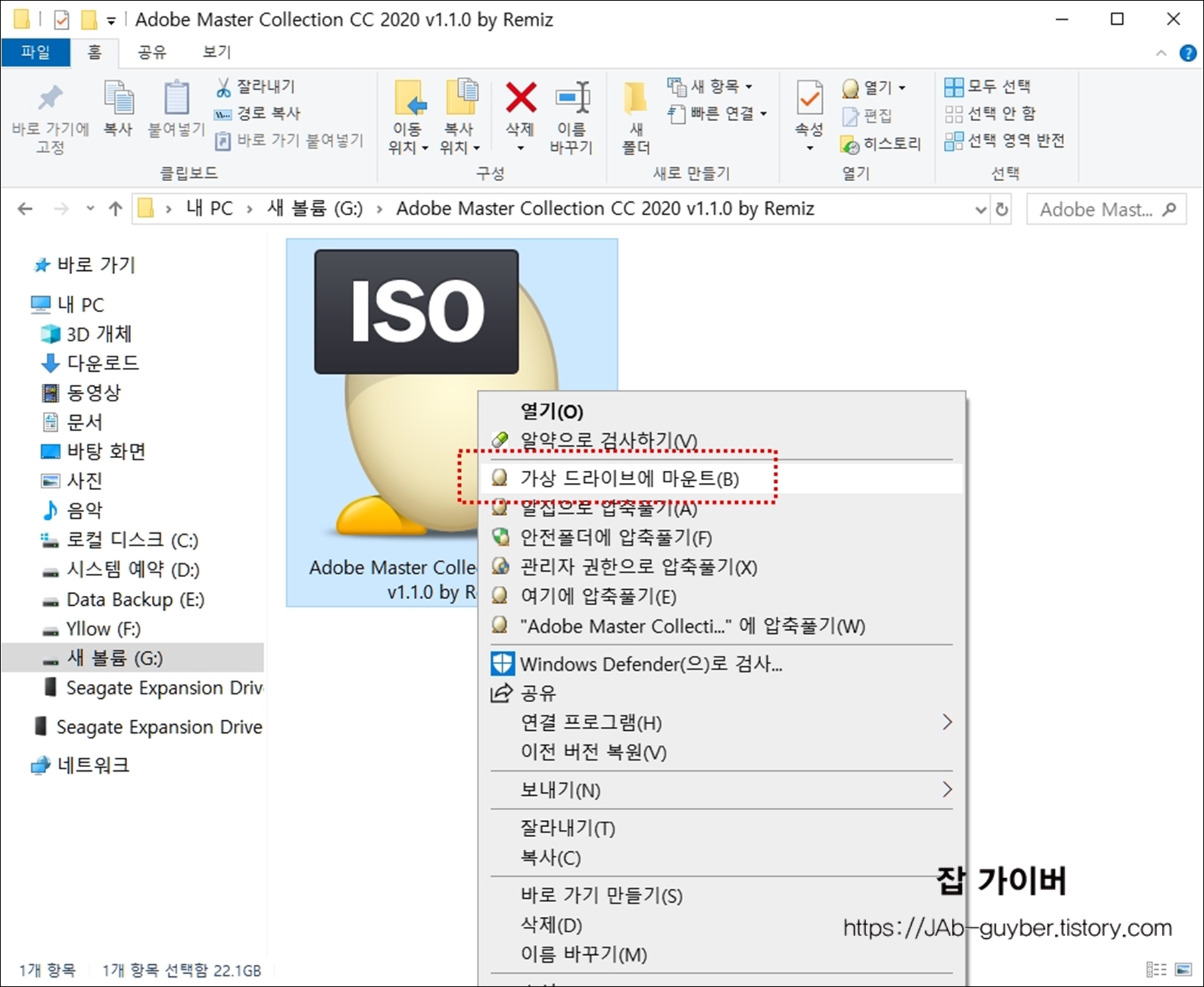
Task: Choose Extract to safe folder (안전폴더에 압축풀기)
Action: [722, 538]
